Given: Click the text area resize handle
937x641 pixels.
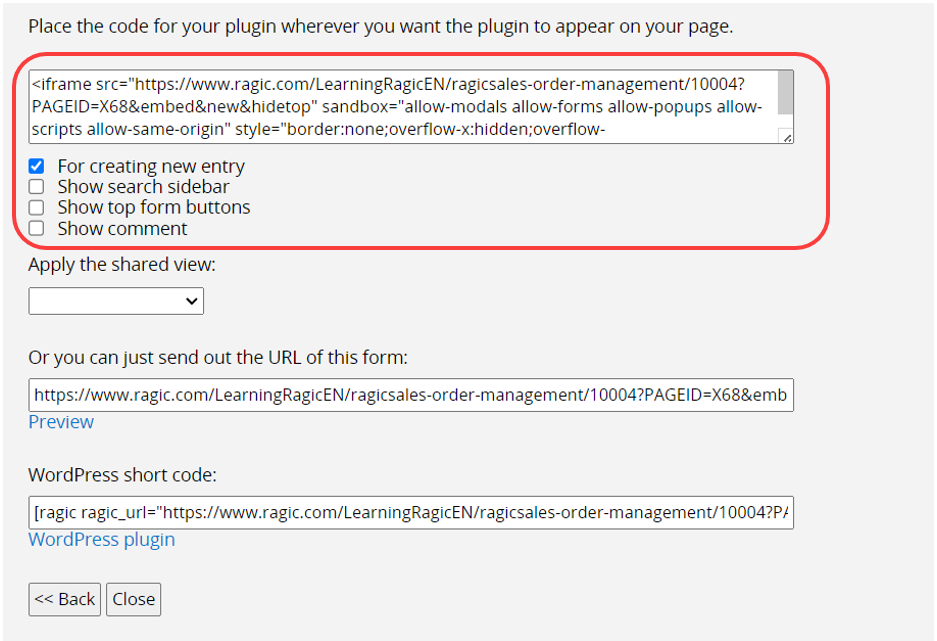Looking at the screenshot, I should (788, 138).
